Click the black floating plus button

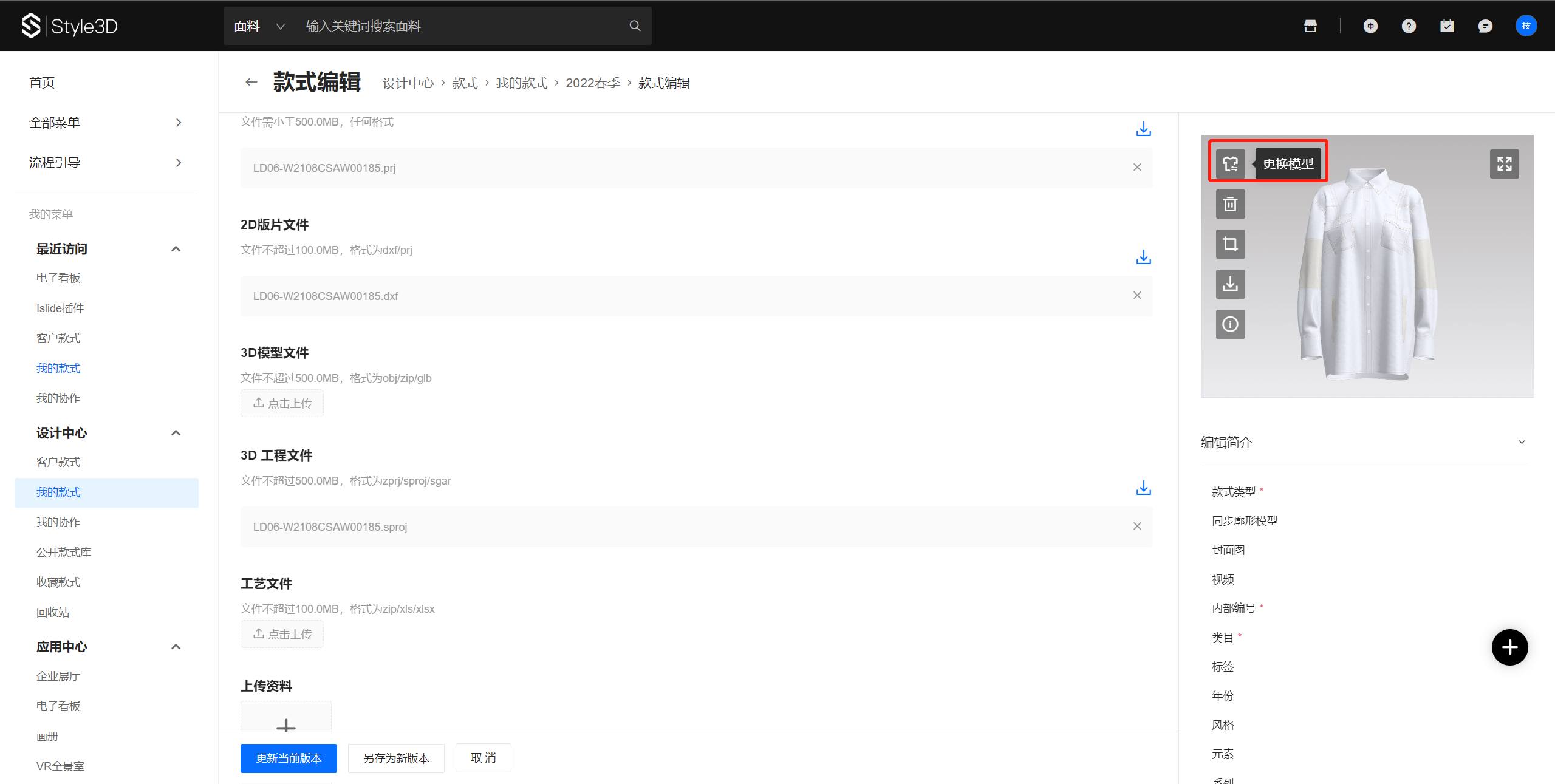(x=1509, y=647)
